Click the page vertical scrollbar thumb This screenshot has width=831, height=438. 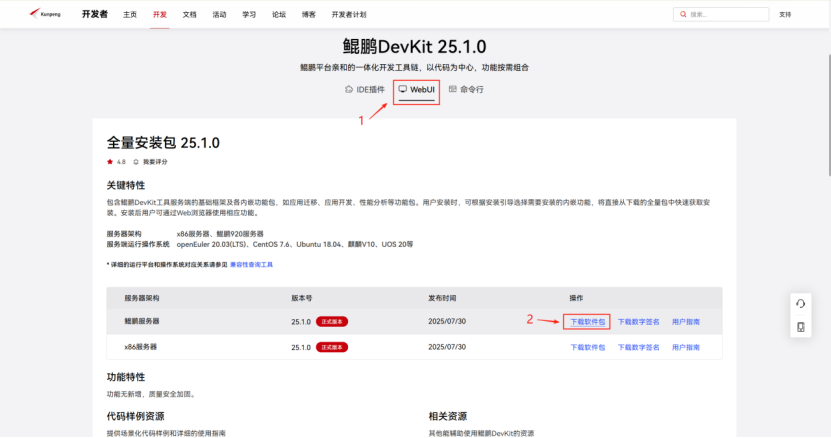(829, 114)
